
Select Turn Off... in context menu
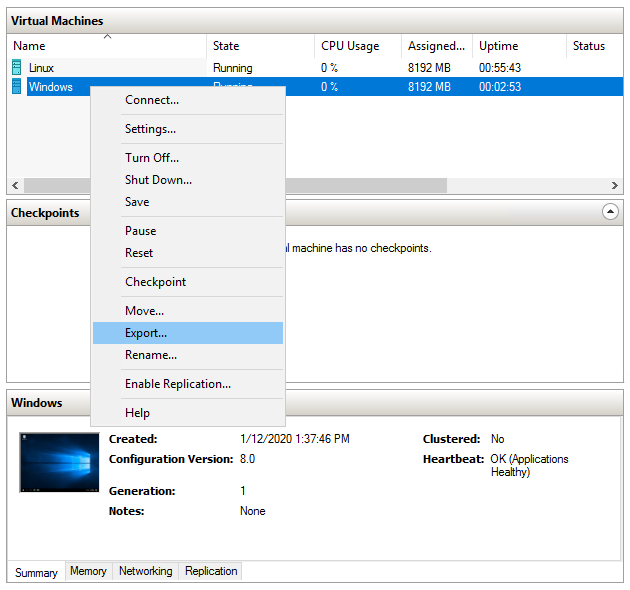(188, 158)
